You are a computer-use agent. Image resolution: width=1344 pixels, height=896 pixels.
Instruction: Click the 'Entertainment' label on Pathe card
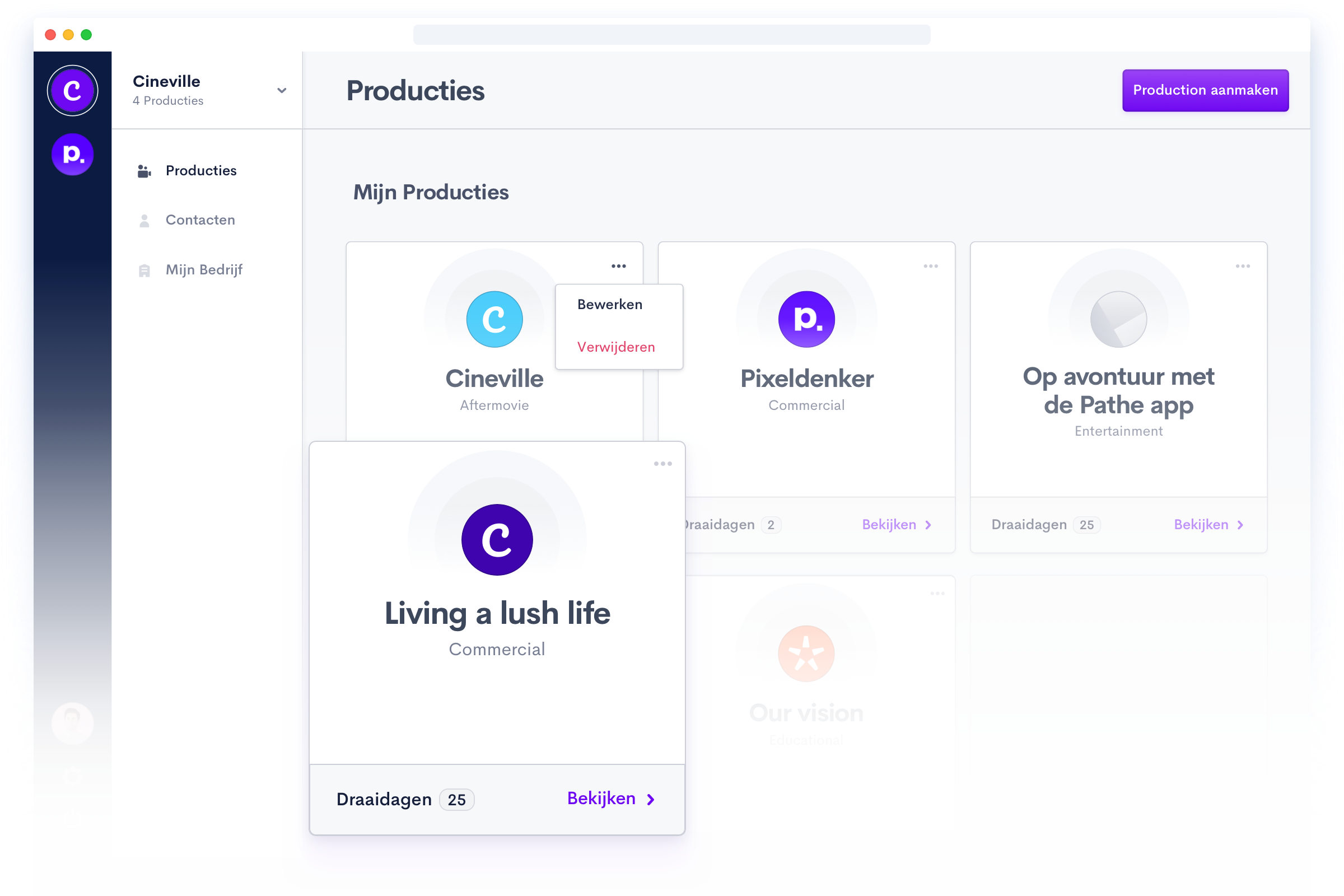[1118, 431]
